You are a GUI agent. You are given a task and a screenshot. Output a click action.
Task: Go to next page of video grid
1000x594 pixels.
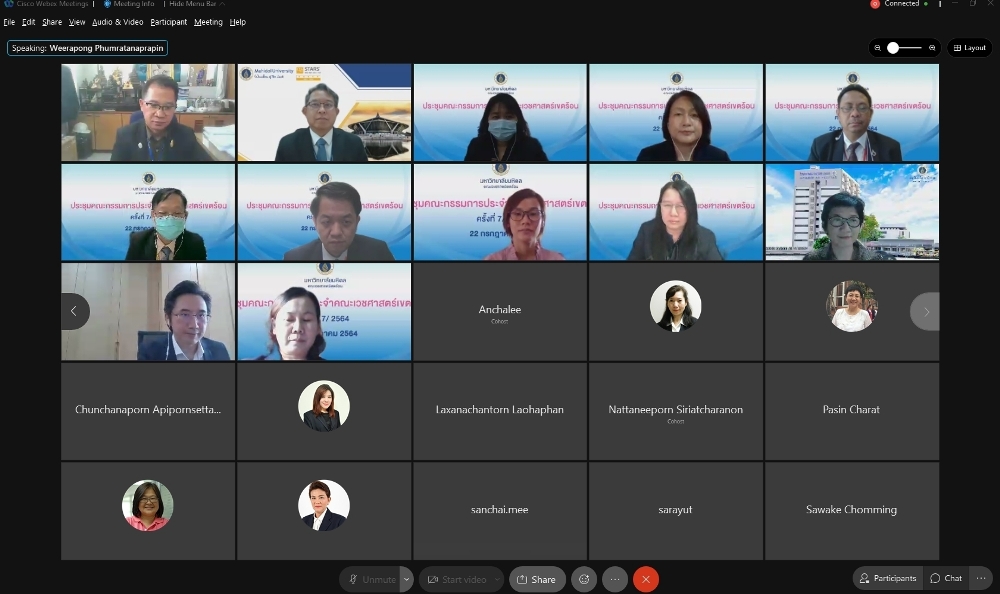[925, 311]
